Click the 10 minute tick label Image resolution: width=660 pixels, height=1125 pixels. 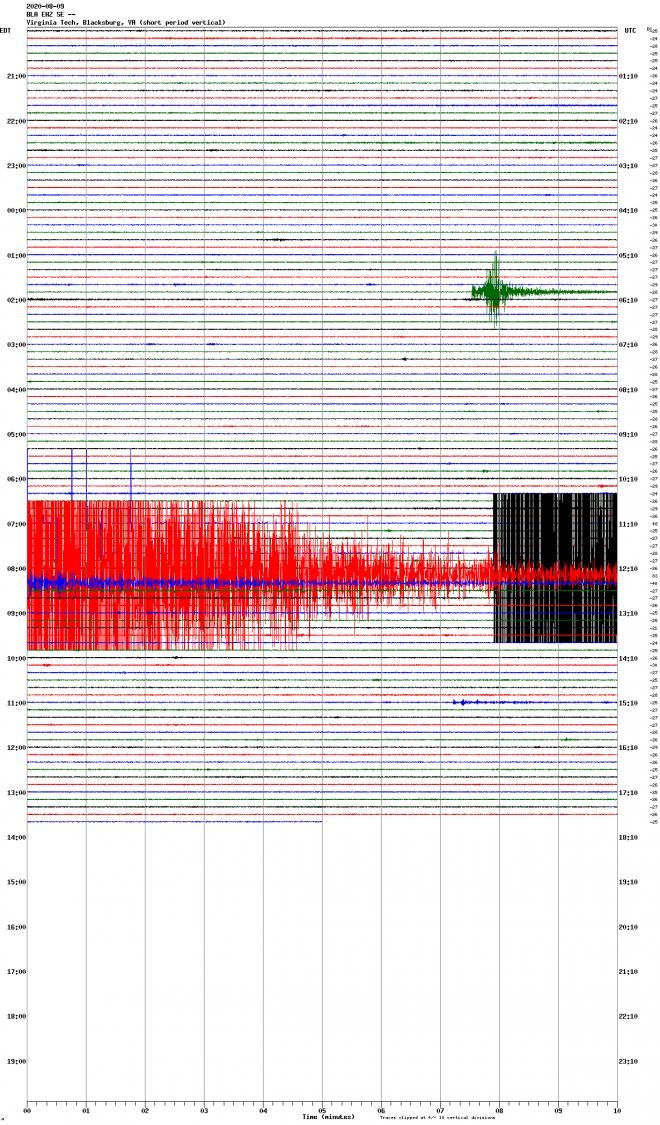[x=616, y=1110]
